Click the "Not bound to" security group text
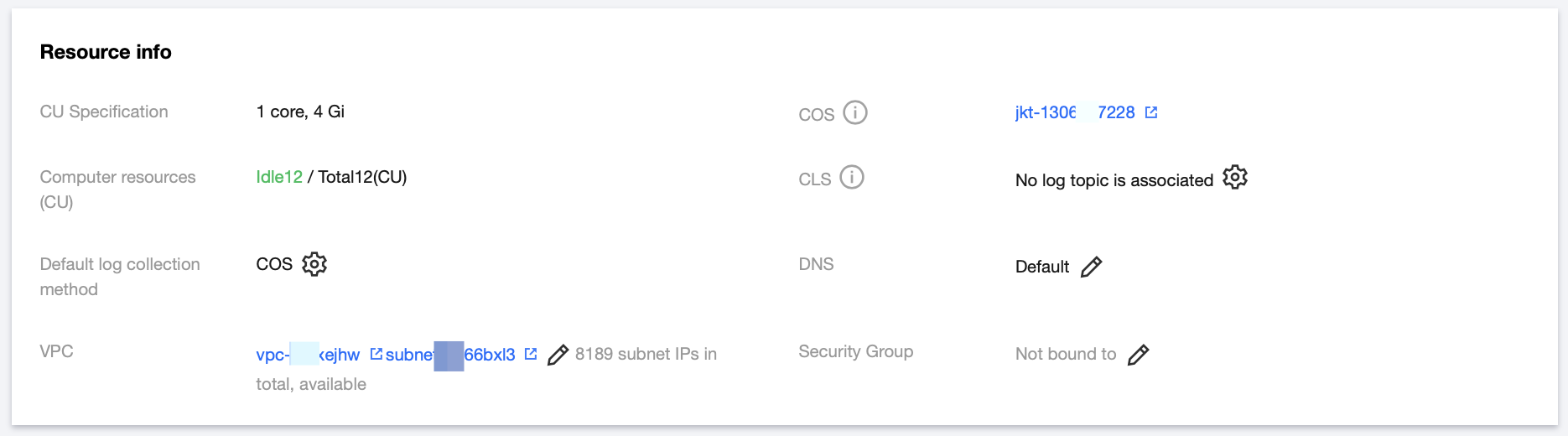The image size is (1568, 436). [x=1066, y=354]
